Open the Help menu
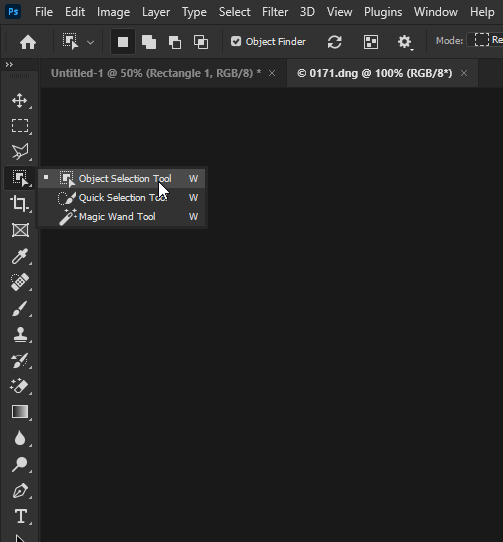 (482, 12)
